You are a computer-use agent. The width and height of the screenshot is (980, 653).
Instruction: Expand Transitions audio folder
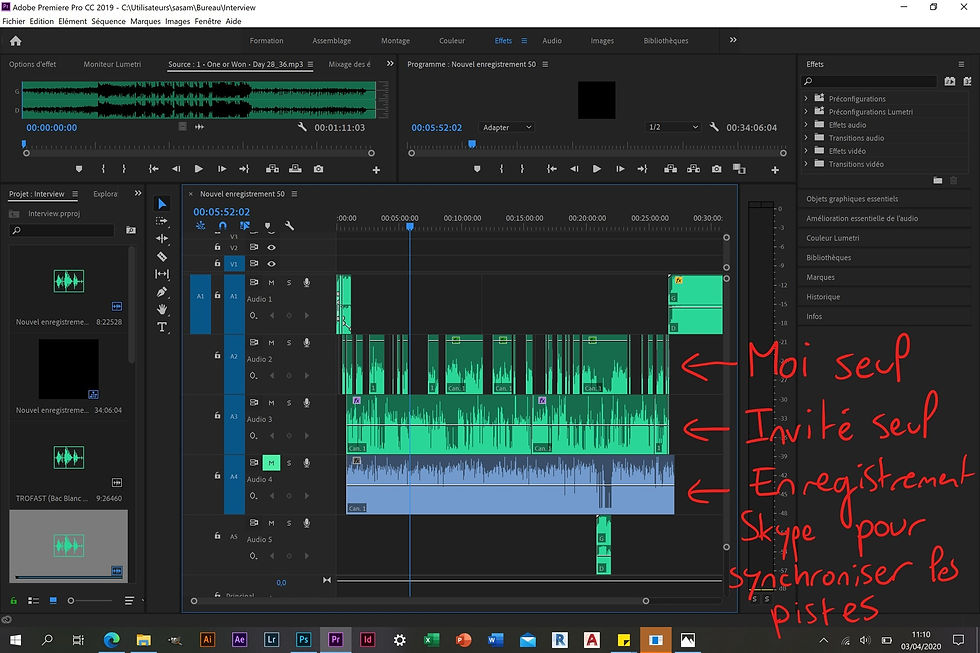click(x=806, y=137)
